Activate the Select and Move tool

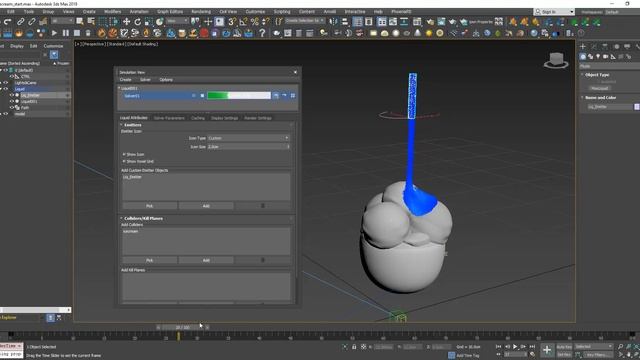(x=127, y=22)
